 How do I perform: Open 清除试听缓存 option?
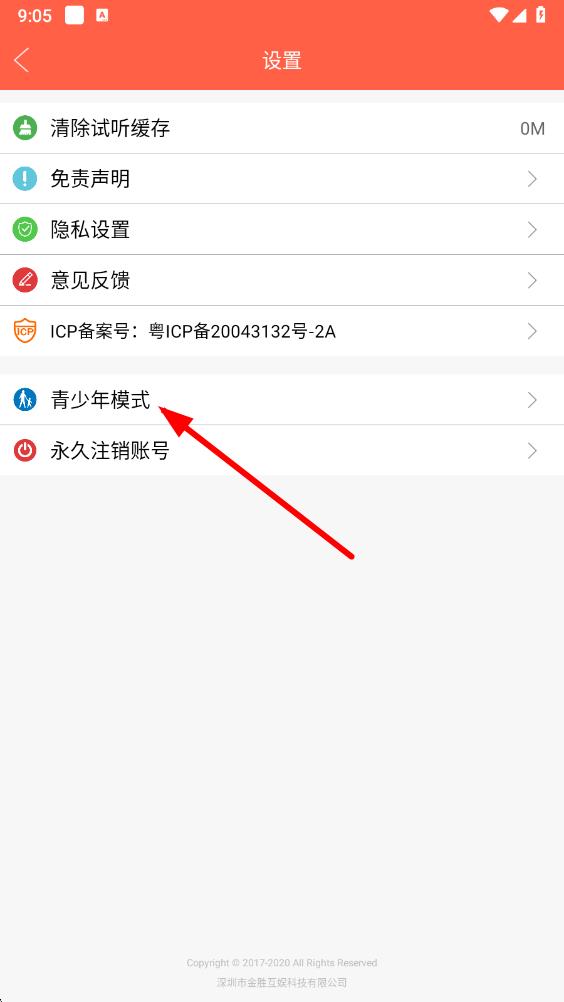coord(282,128)
